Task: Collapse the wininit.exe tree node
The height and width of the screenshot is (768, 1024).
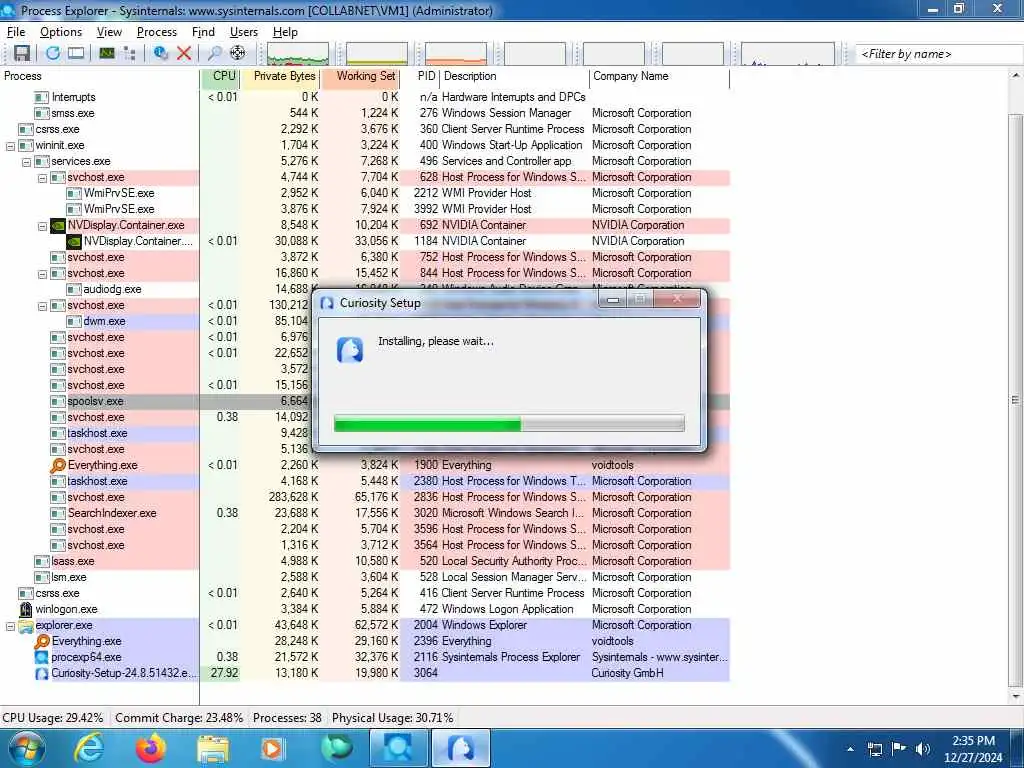Action: pos(10,146)
